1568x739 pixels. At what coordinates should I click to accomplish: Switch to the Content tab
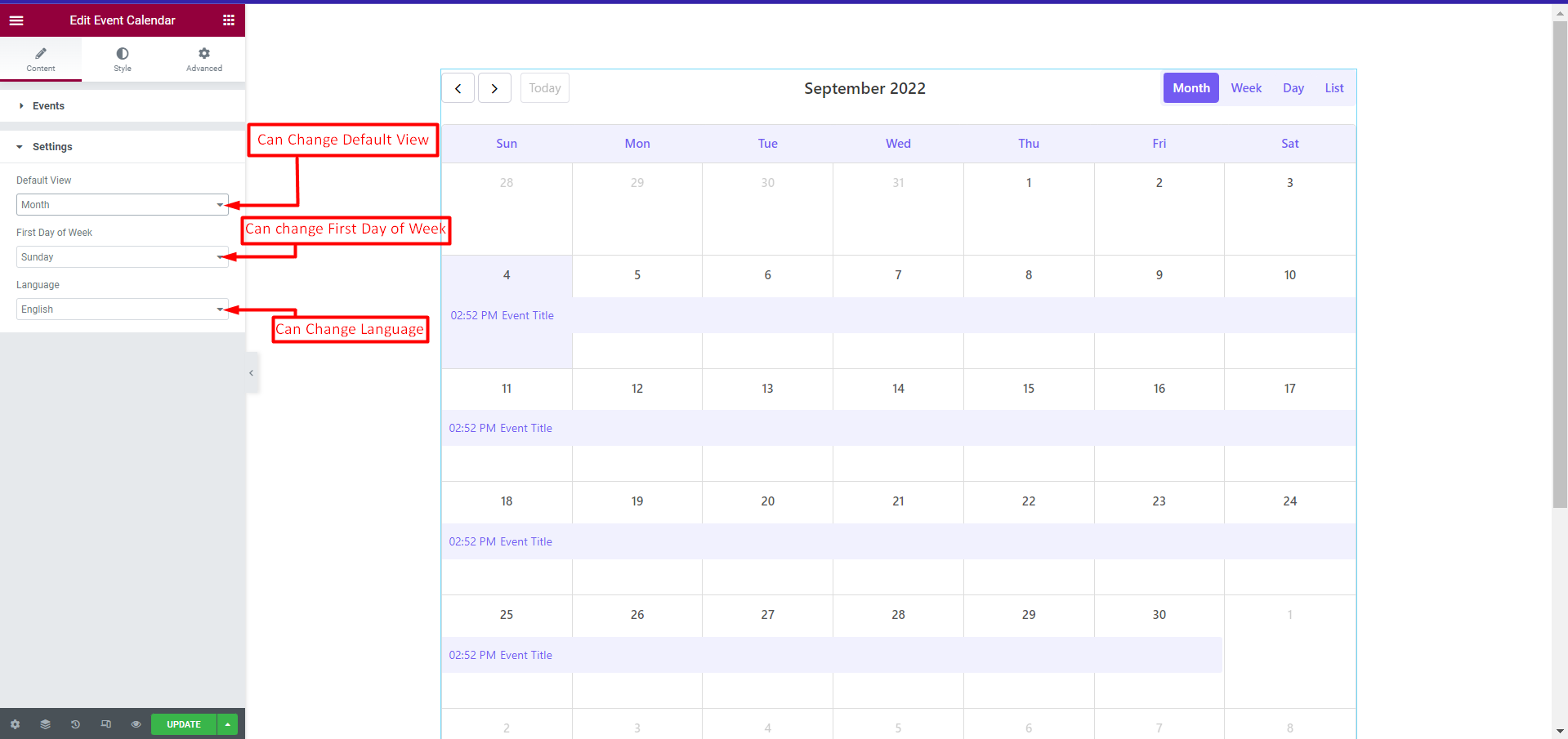[41, 59]
